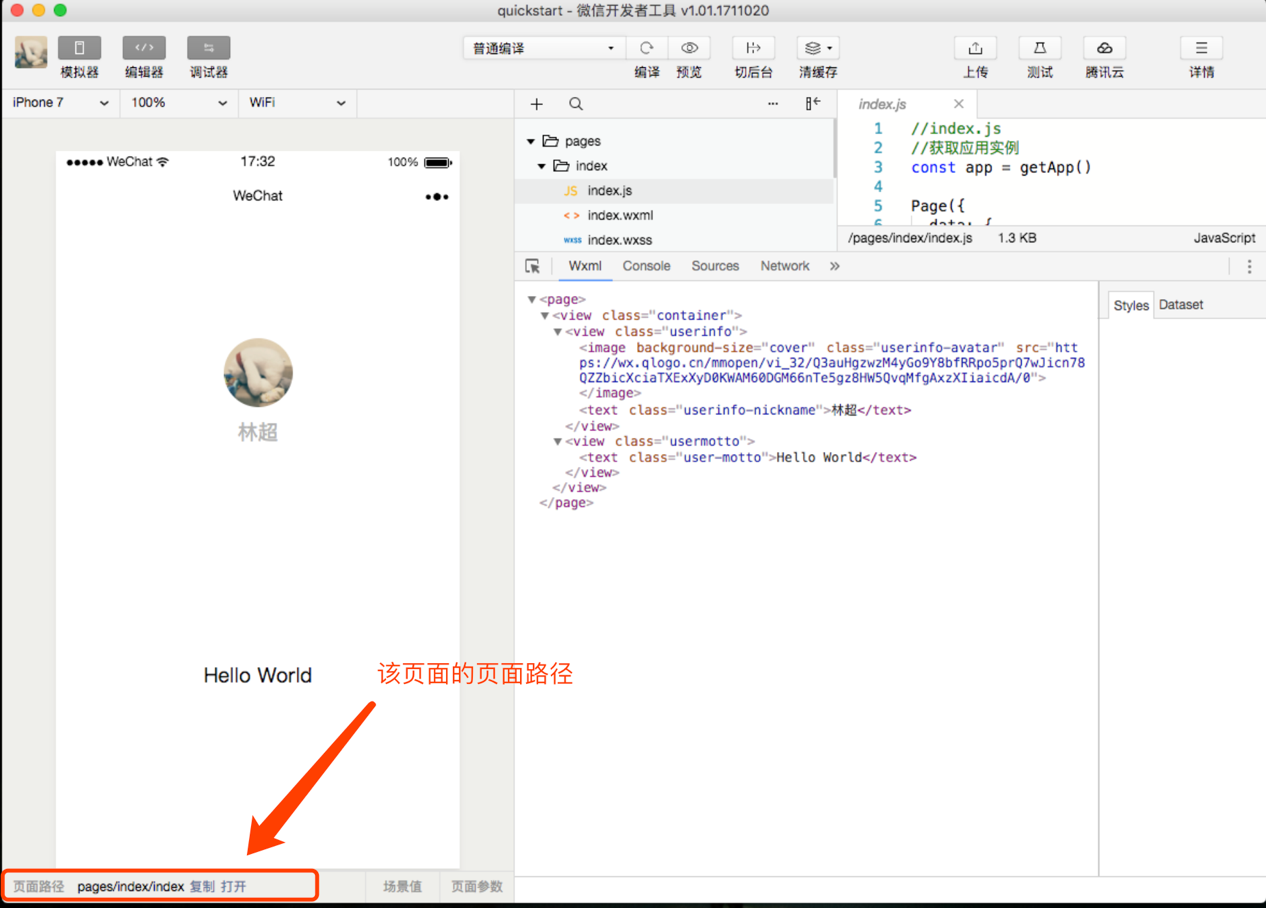Collapse the <page> node
The image size is (1266, 908).
pyautogui.click(x=532, y=299)
